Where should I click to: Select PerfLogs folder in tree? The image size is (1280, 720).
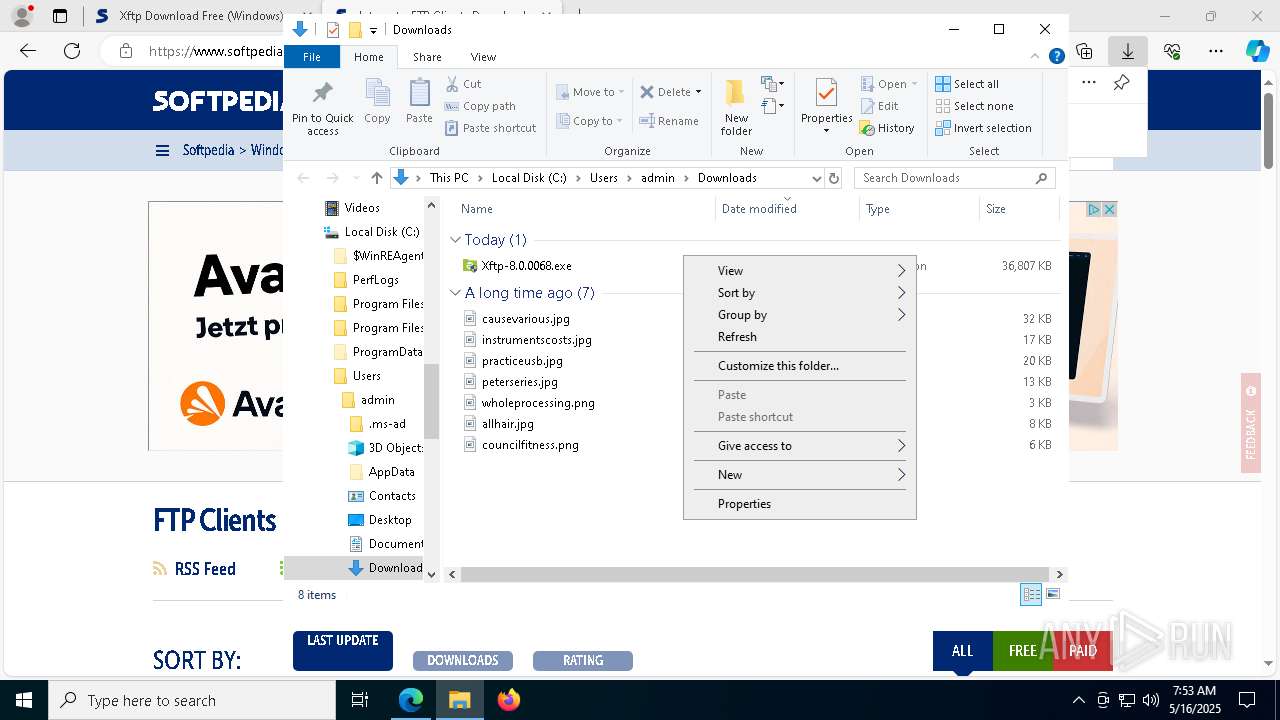375,280
